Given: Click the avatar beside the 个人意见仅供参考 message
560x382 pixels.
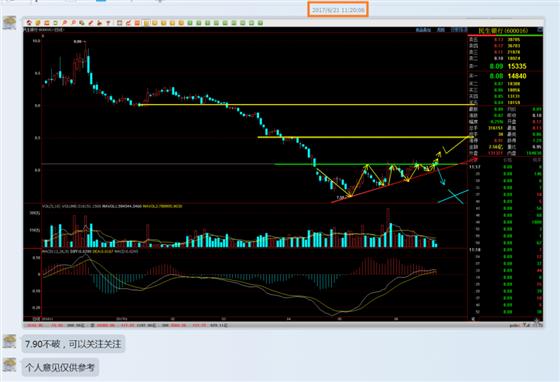Looking at the screenshot, I should click(10, 366).
